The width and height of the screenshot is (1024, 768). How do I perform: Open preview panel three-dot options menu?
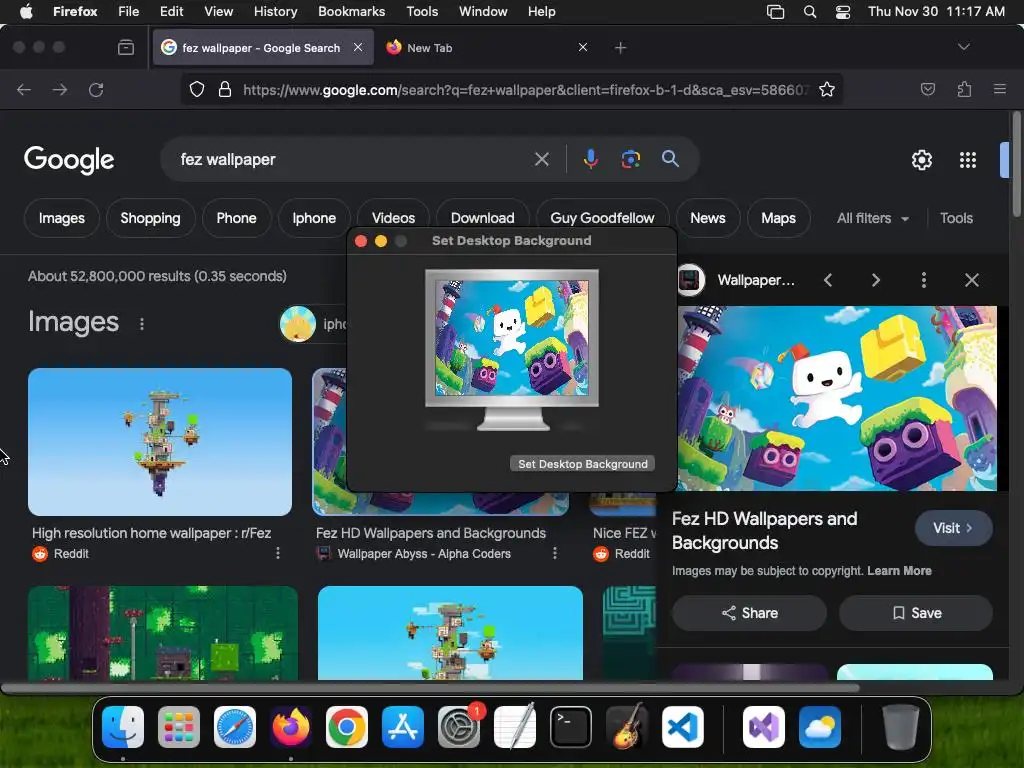click(923, 280)
